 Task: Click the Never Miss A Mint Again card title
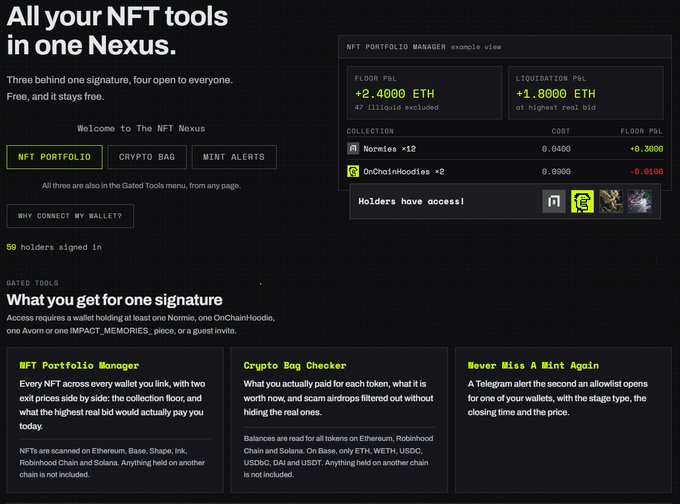click(533, 366)
